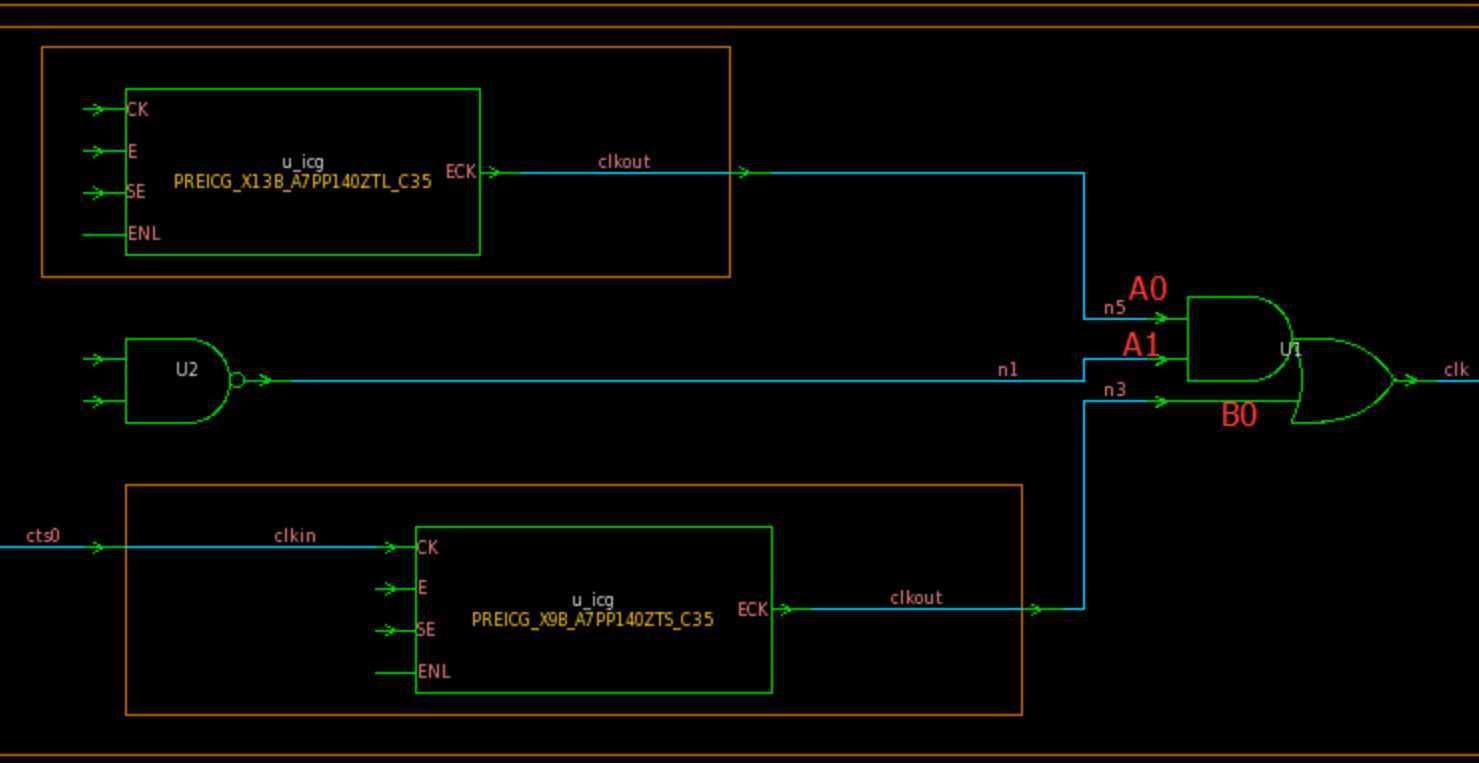The width and height of the screenshot is (1479, 763).
Task: Select the n5 net label
Action: point(1115,308)
